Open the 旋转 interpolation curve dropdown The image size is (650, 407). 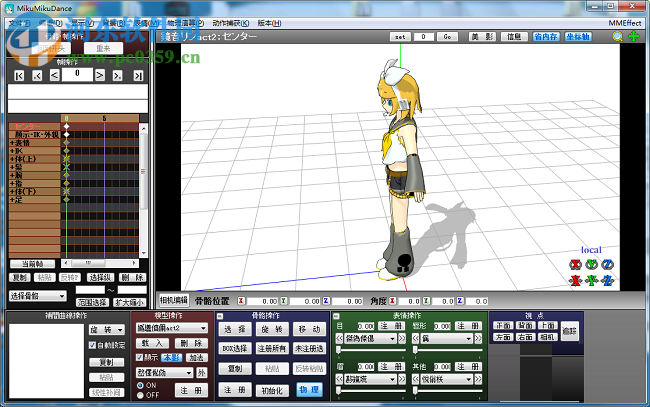pyautogui.click(x=107, y=330)
